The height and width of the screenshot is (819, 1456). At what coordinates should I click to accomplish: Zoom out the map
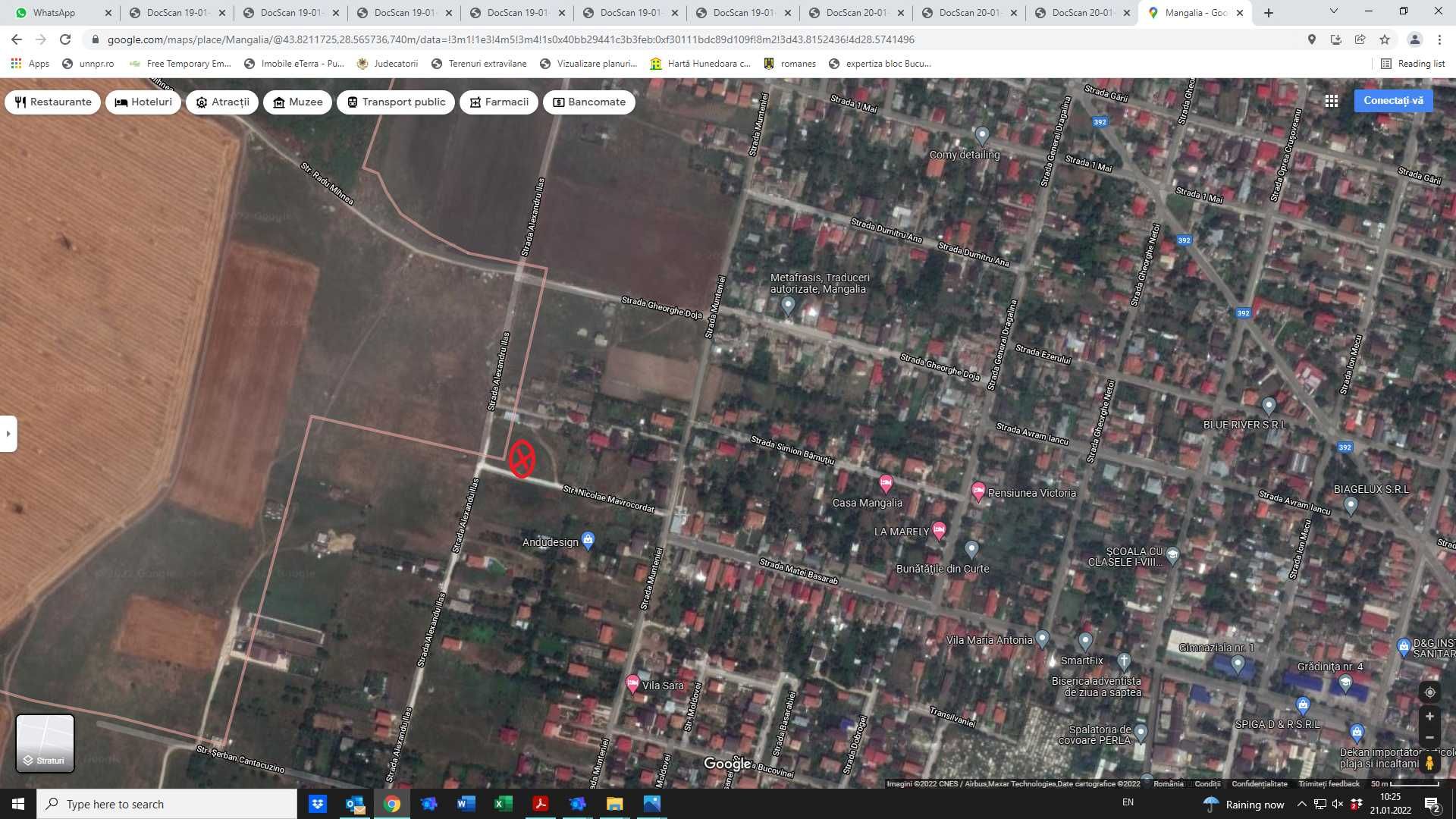click(1429, 738)
